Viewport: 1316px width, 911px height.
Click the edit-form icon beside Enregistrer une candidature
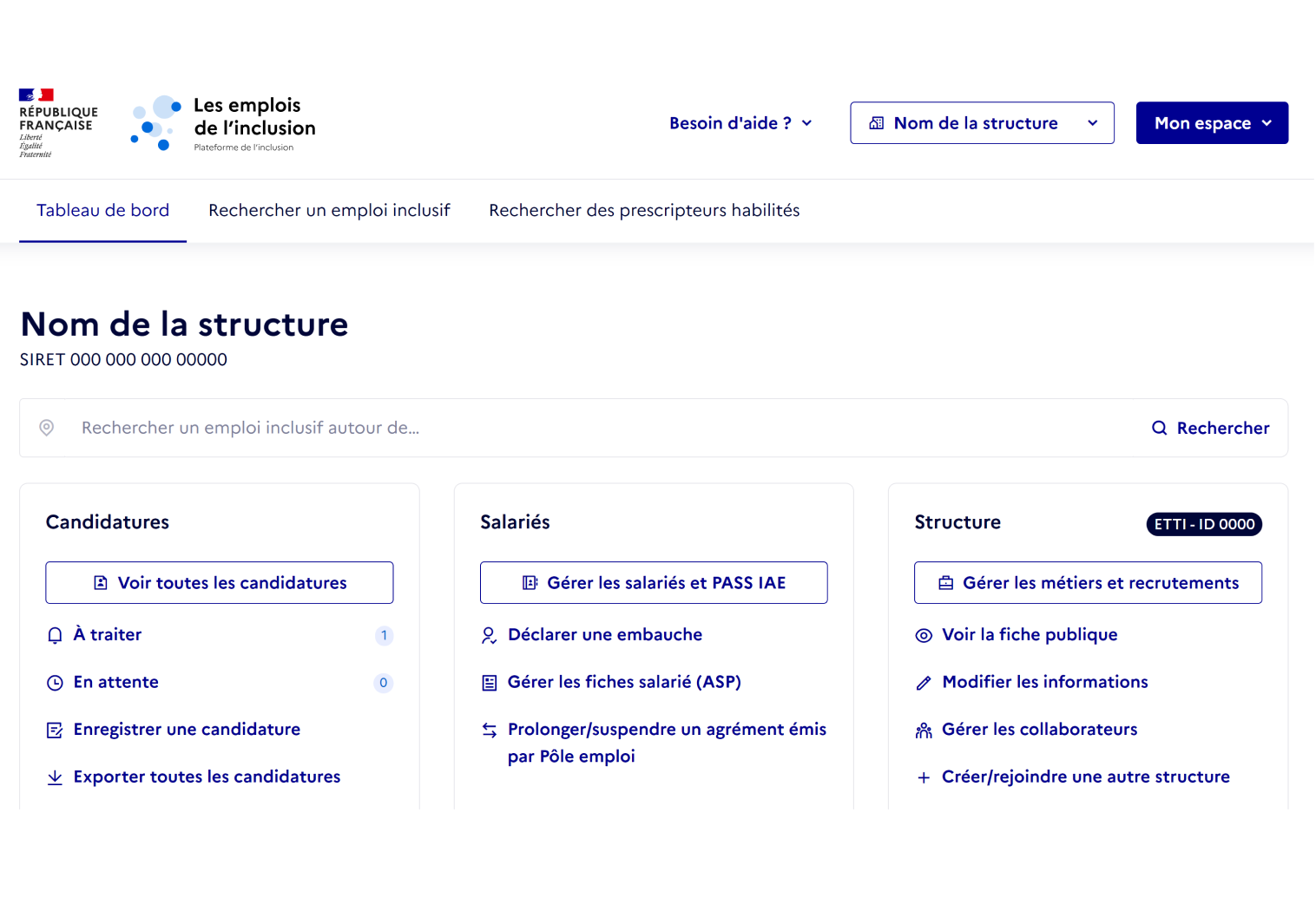coord(55,731)
